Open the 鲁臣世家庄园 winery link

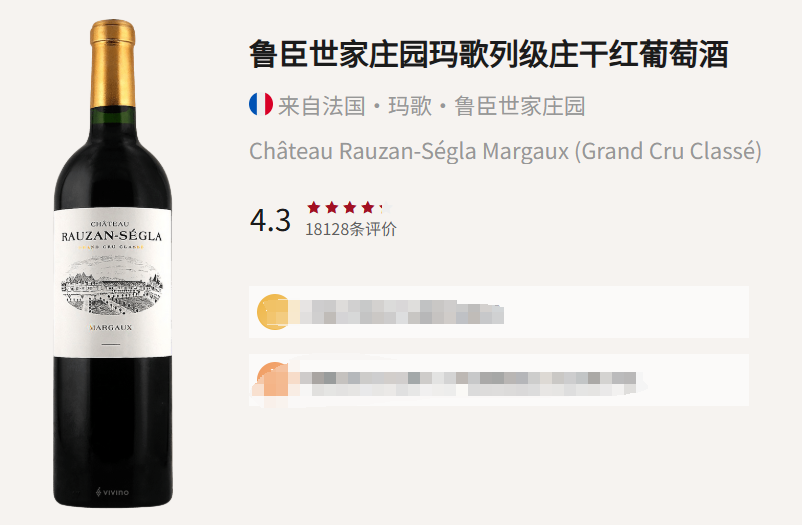(520, 106)
